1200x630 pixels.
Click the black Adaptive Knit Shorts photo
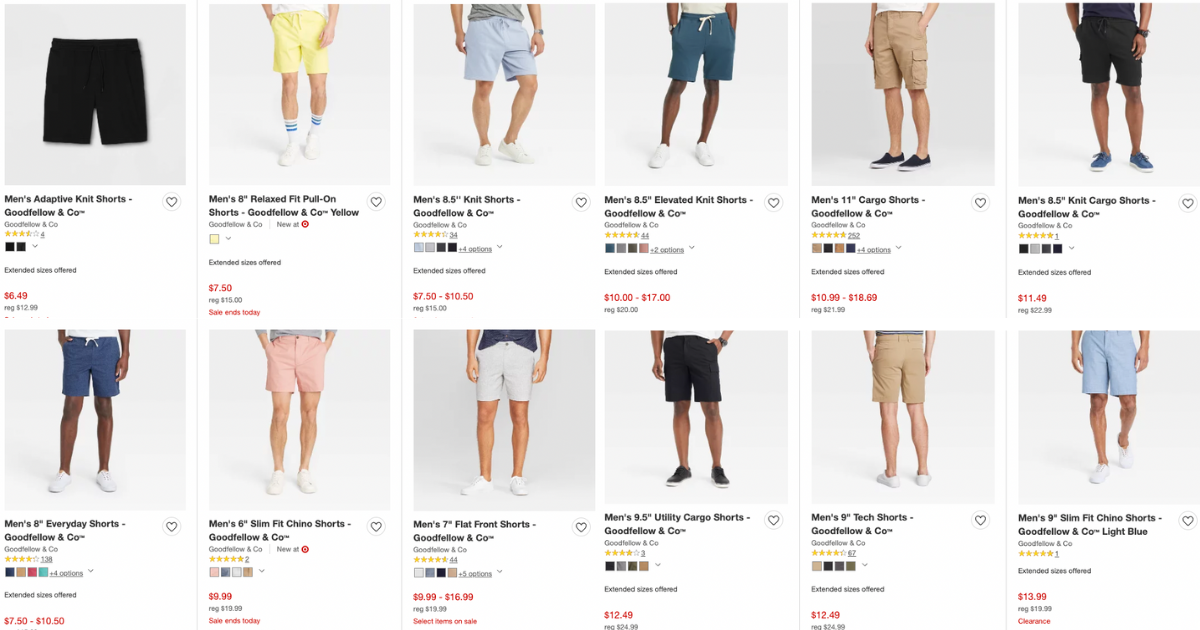pos(95,95)
